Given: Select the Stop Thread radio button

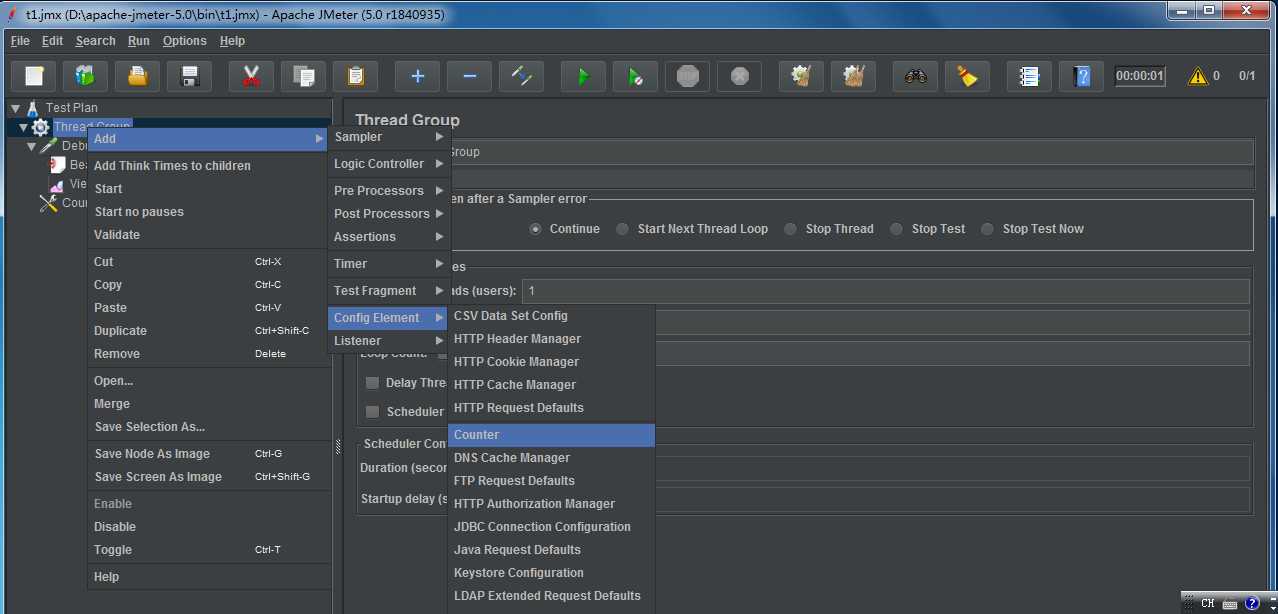Looking at the screenshot, I should pyautogui.click(x=791, y=229).
